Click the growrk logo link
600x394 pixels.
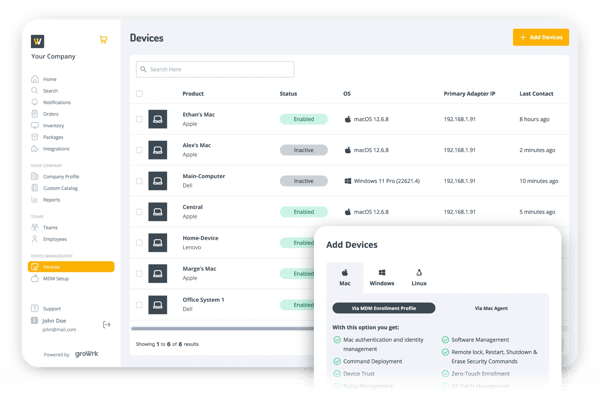pyautogui.click(x=86, y=354)
